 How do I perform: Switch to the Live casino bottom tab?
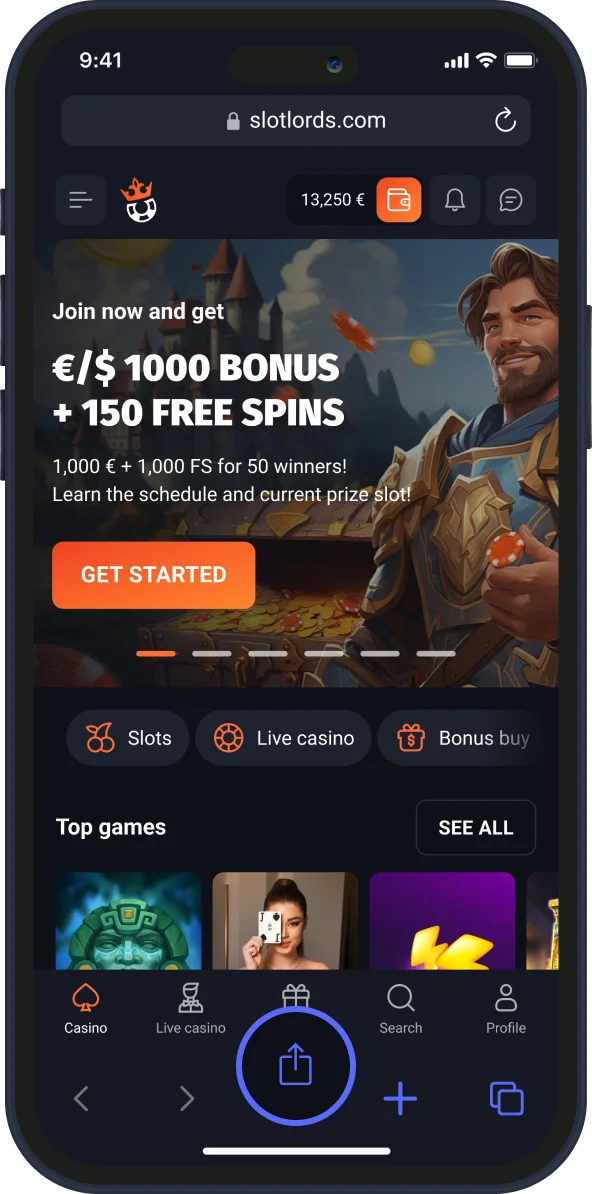190,1009
